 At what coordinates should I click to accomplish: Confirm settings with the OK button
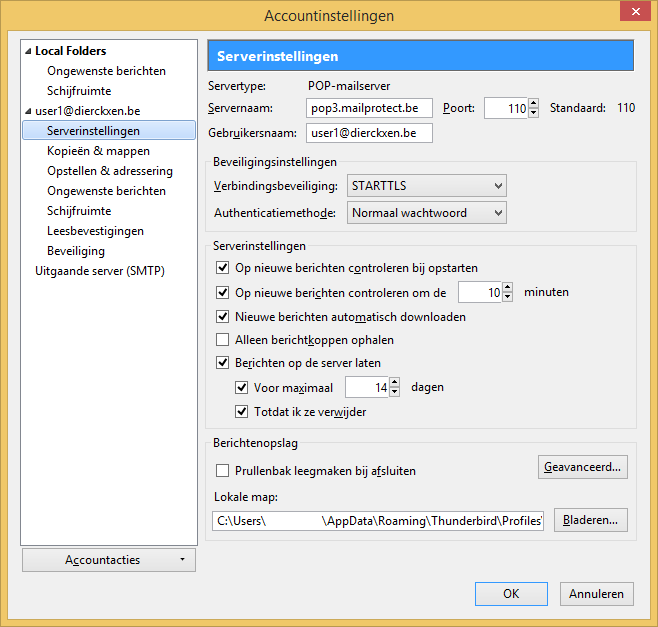[511, 593]
